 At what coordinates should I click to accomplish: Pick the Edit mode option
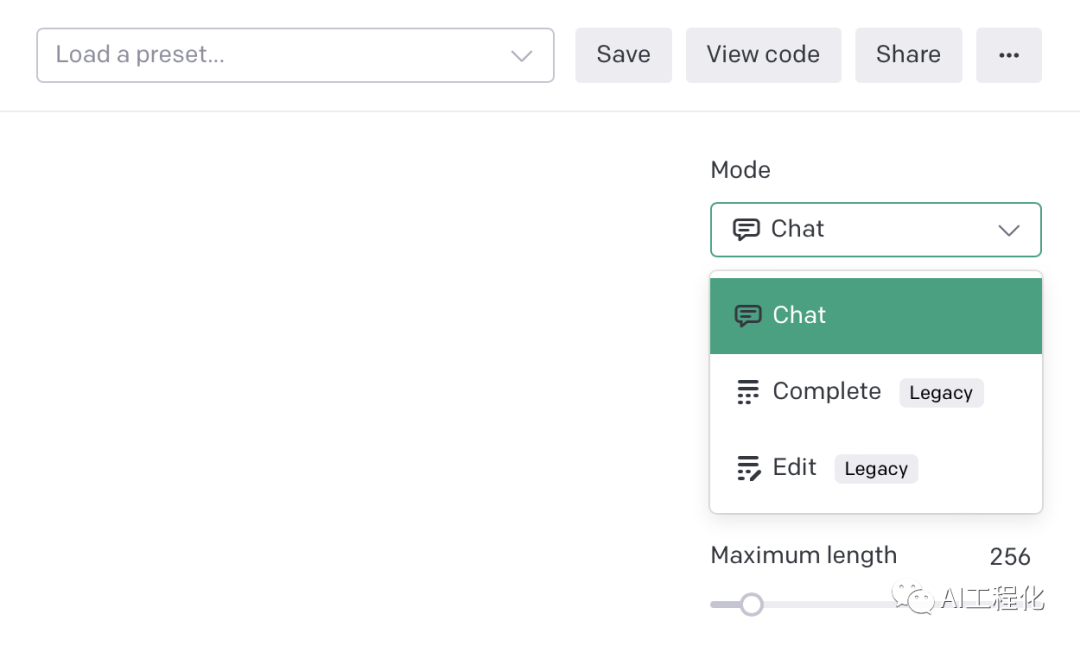795,468
